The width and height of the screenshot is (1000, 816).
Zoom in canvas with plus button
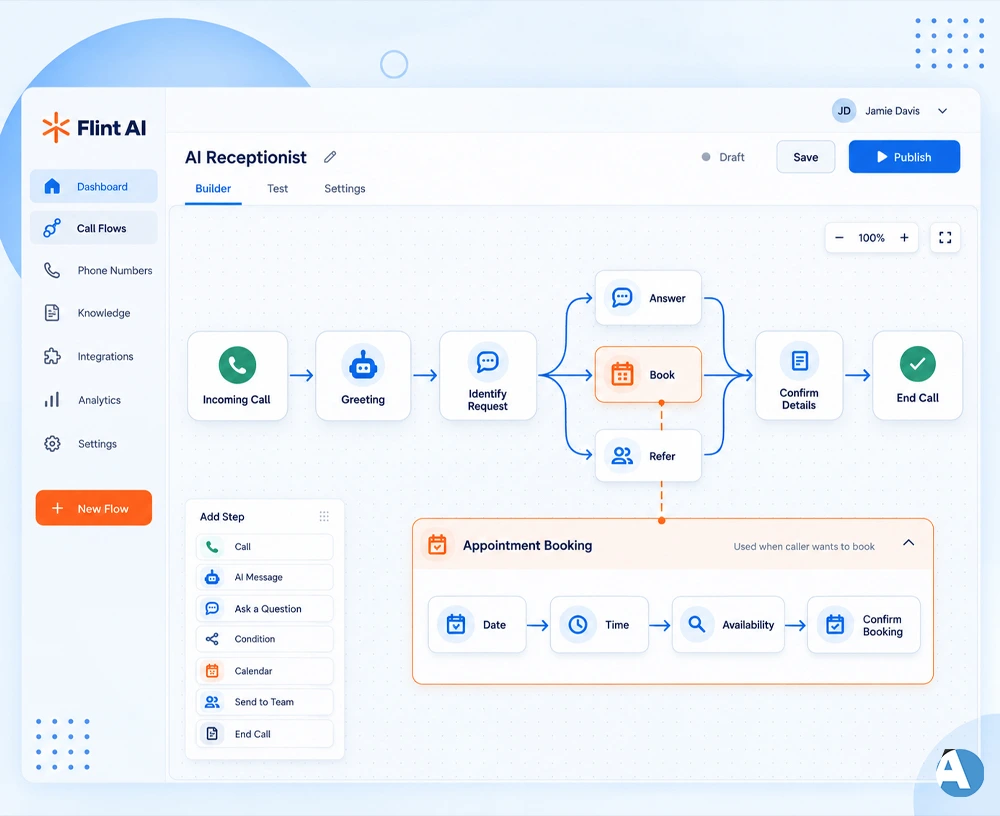tap(904, 238)
